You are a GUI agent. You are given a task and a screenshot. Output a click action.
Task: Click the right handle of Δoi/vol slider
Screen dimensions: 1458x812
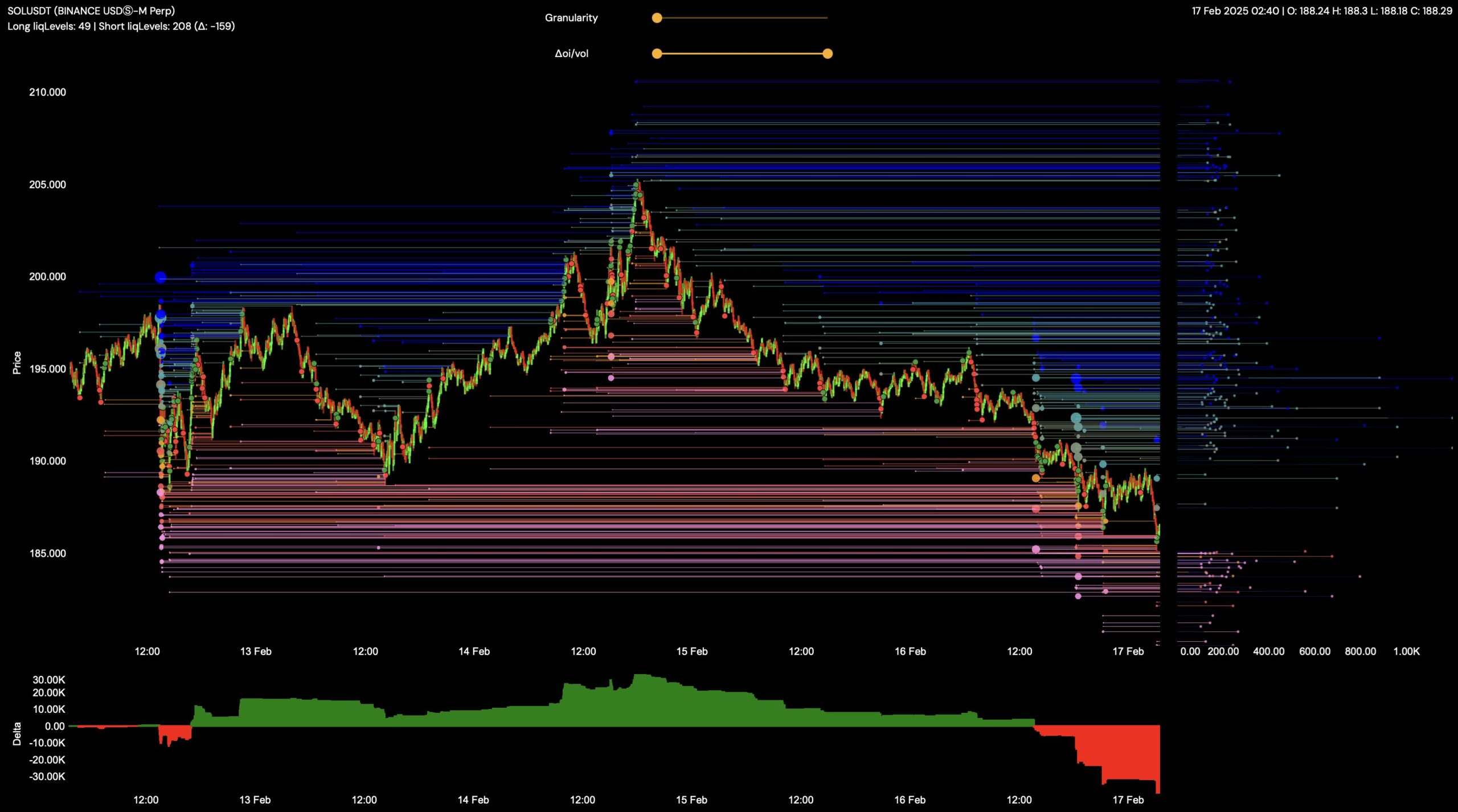point(828,54)
